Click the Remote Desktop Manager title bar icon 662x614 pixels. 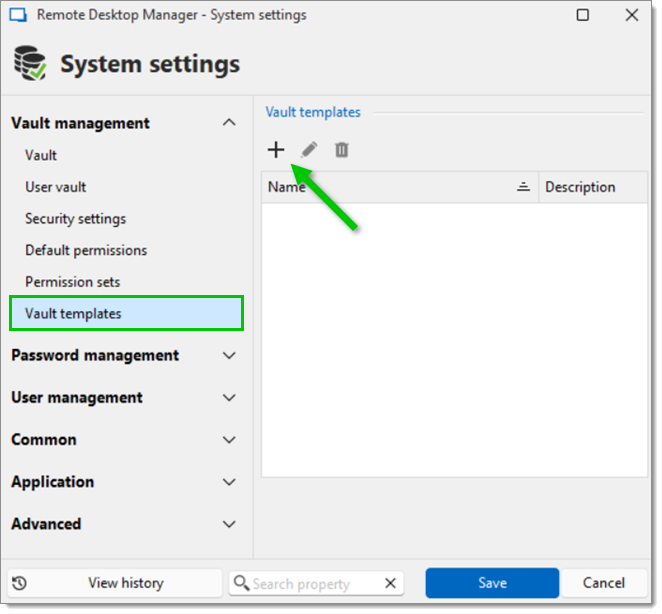click(17, 15)
